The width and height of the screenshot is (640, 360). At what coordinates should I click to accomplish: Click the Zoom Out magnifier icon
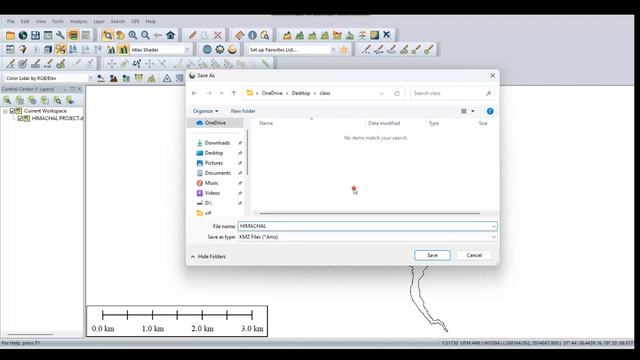click(x=145, y=36)
